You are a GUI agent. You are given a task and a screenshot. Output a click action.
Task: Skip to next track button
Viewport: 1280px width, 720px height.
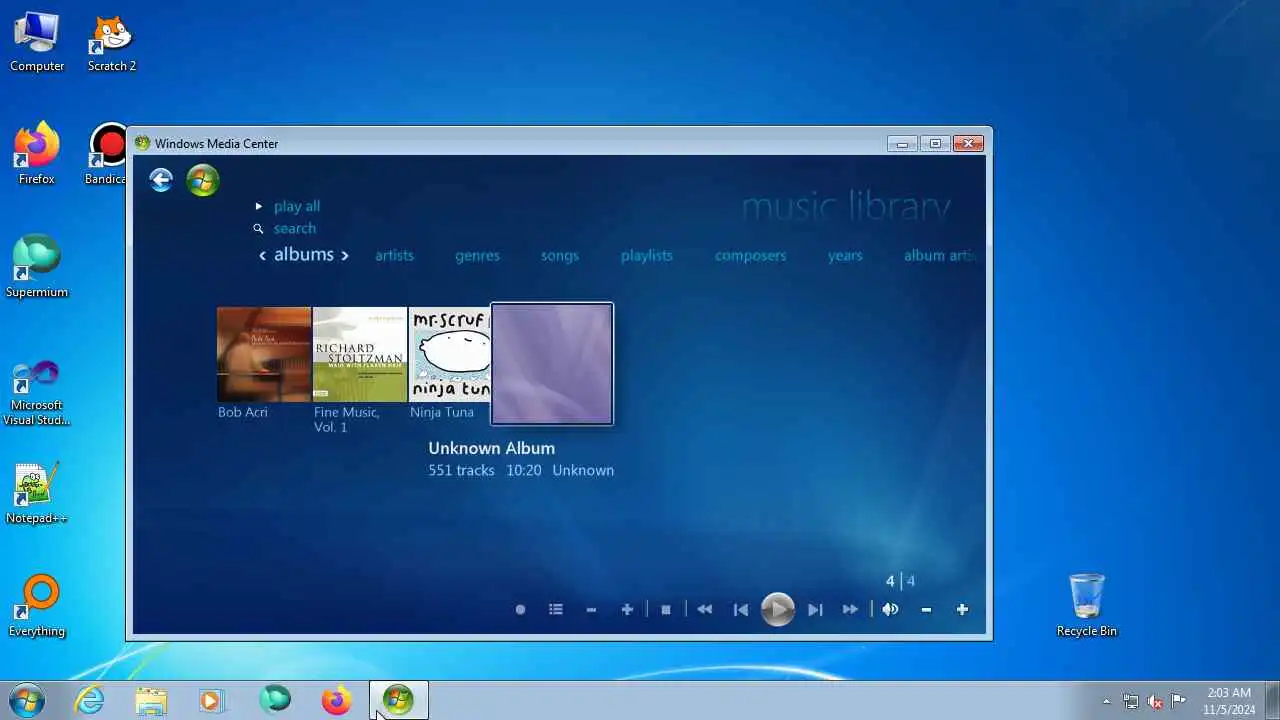tap(815, 609)
